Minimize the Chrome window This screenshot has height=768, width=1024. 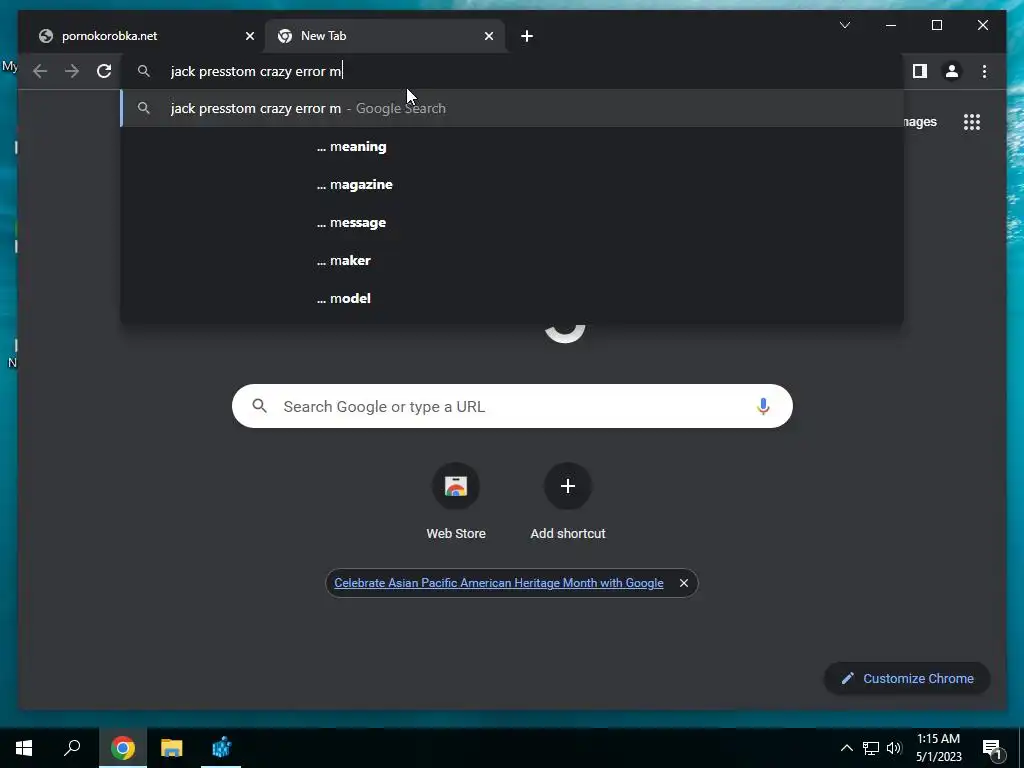(x=891, y=25)
